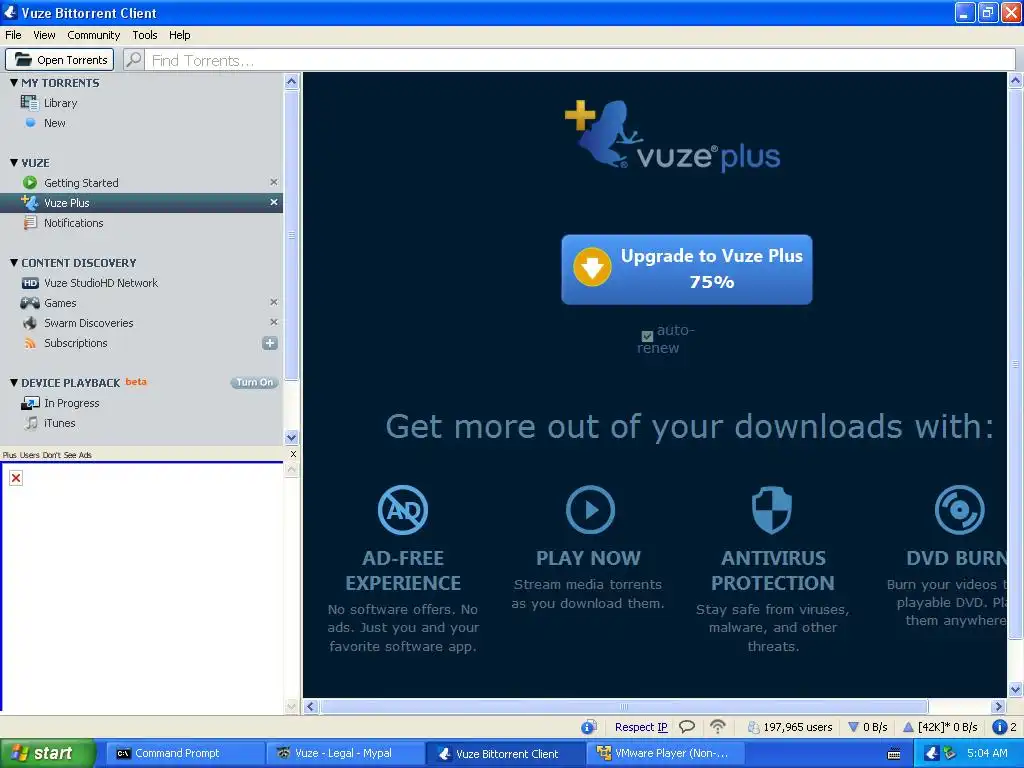Click the status bar info icon left of Respect IP
1024x768 pixels.
coord(588,727)
